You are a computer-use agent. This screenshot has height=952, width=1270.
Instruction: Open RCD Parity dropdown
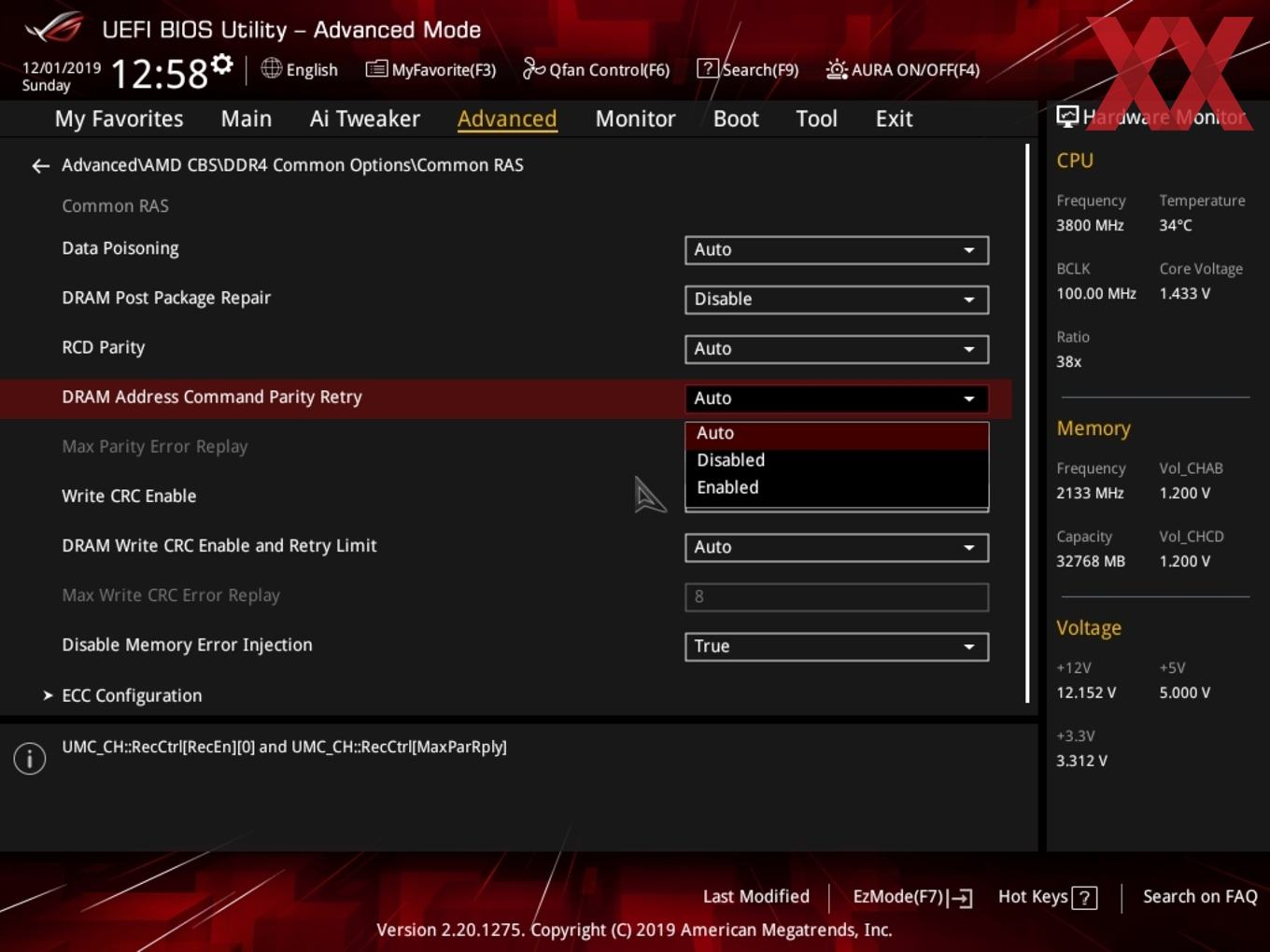pos(837,349)
